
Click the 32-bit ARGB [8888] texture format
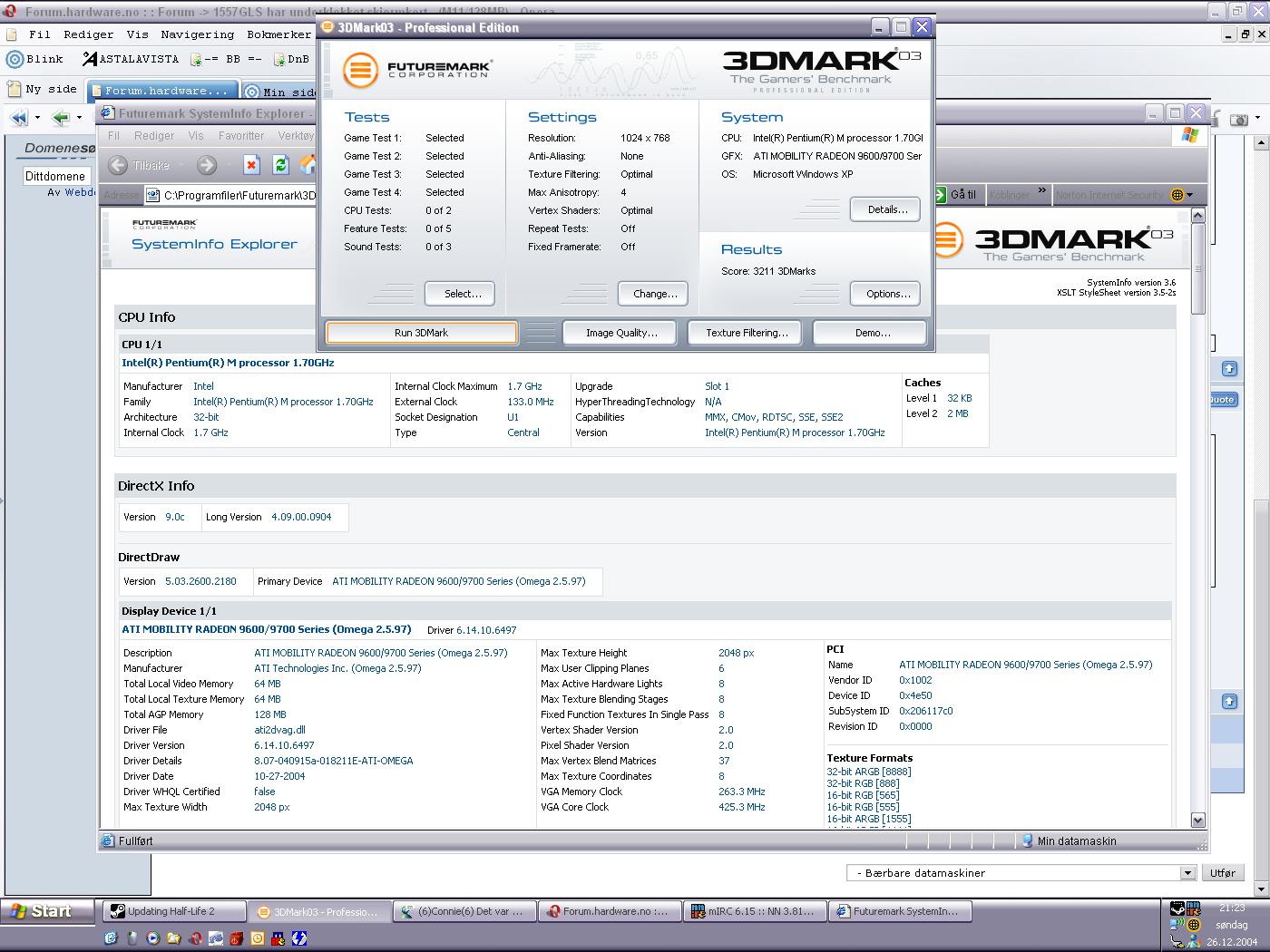click(x=869, y=772)
